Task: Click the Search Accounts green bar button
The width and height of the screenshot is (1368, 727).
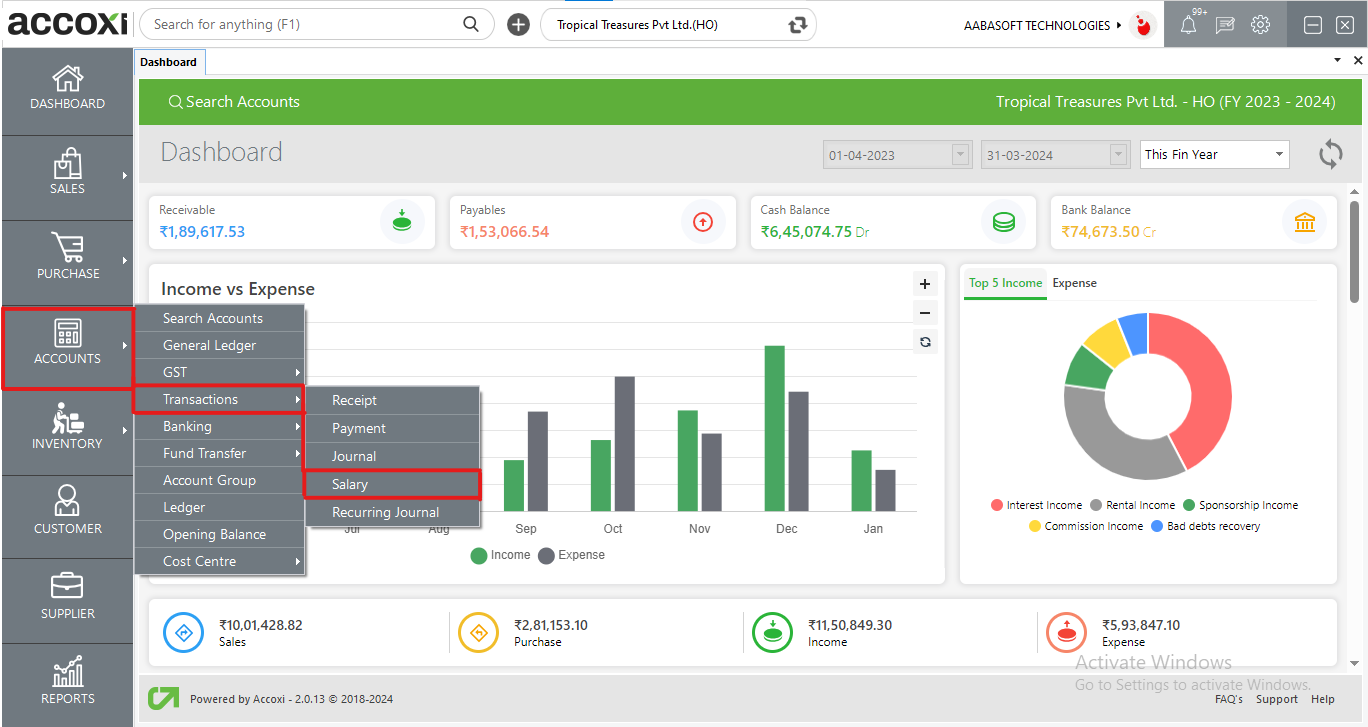Action: [x=234, y=102]
